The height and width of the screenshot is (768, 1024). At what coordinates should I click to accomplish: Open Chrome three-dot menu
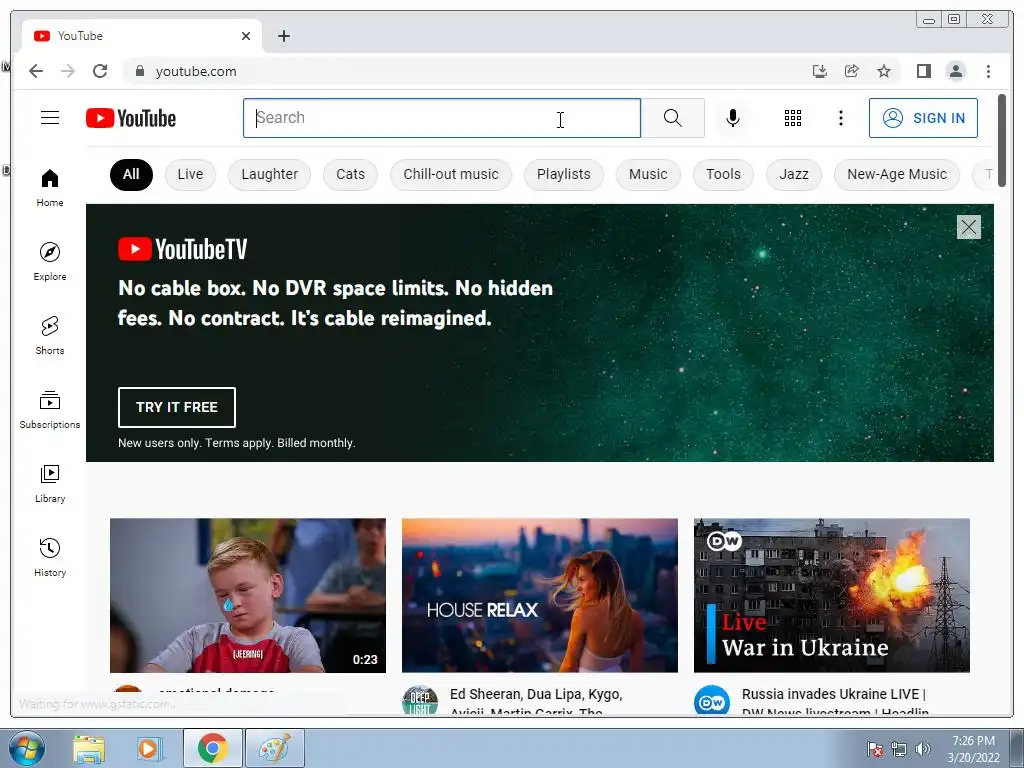988,71
